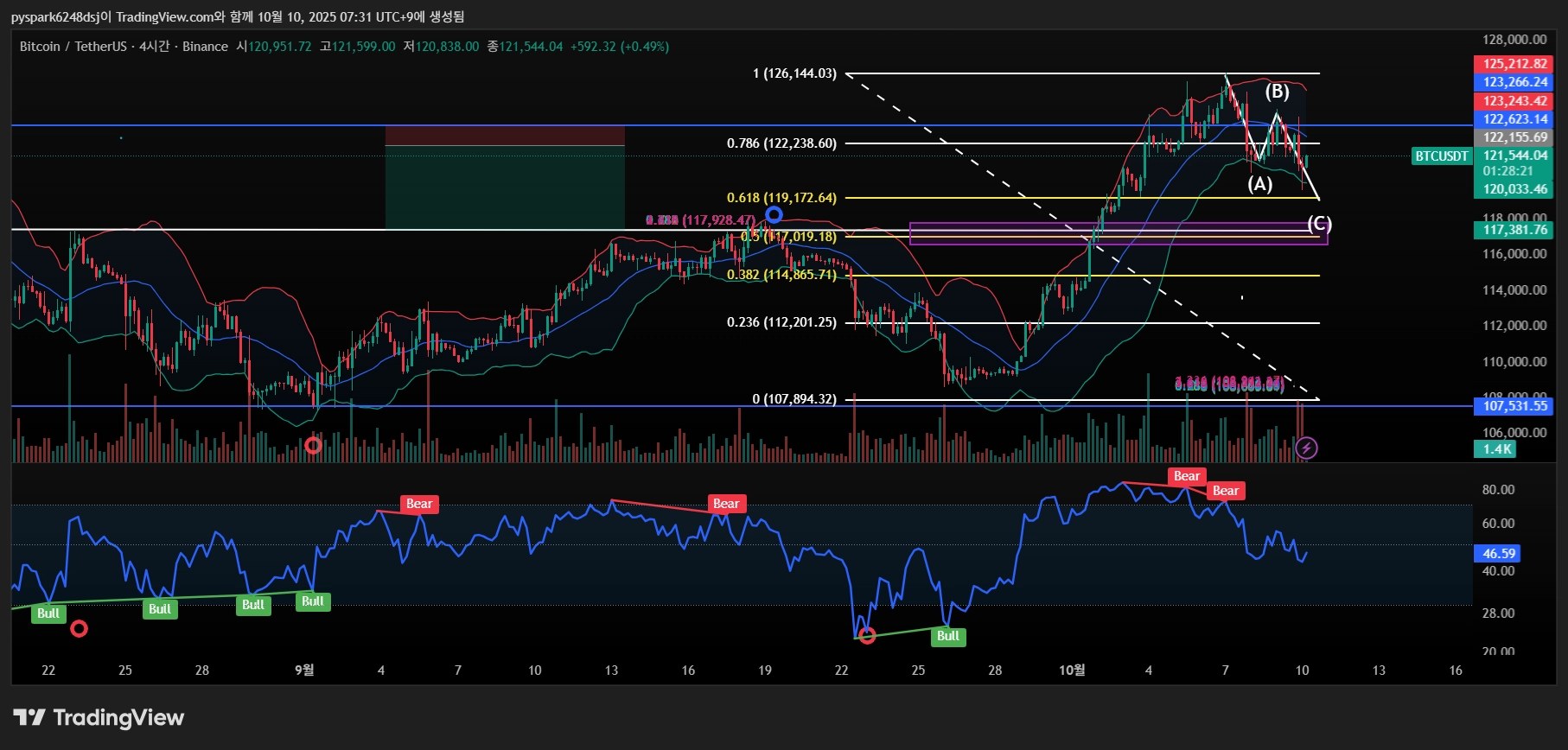Click the red circle marker in the volume bars

[313, 445]
